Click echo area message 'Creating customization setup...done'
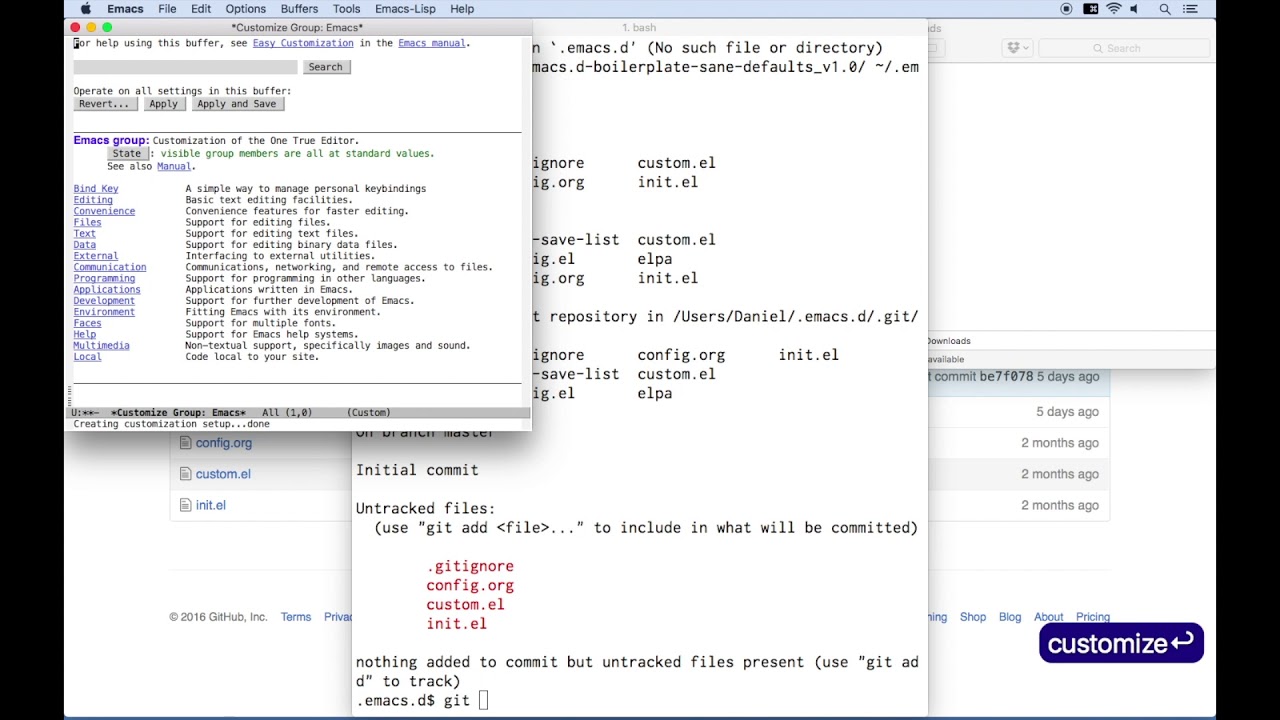The width and height of the screenshot is (1280, 720). click(171, 424)
